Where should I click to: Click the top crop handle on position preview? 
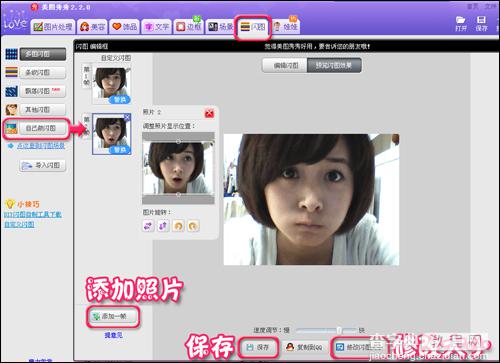(178, 142)
